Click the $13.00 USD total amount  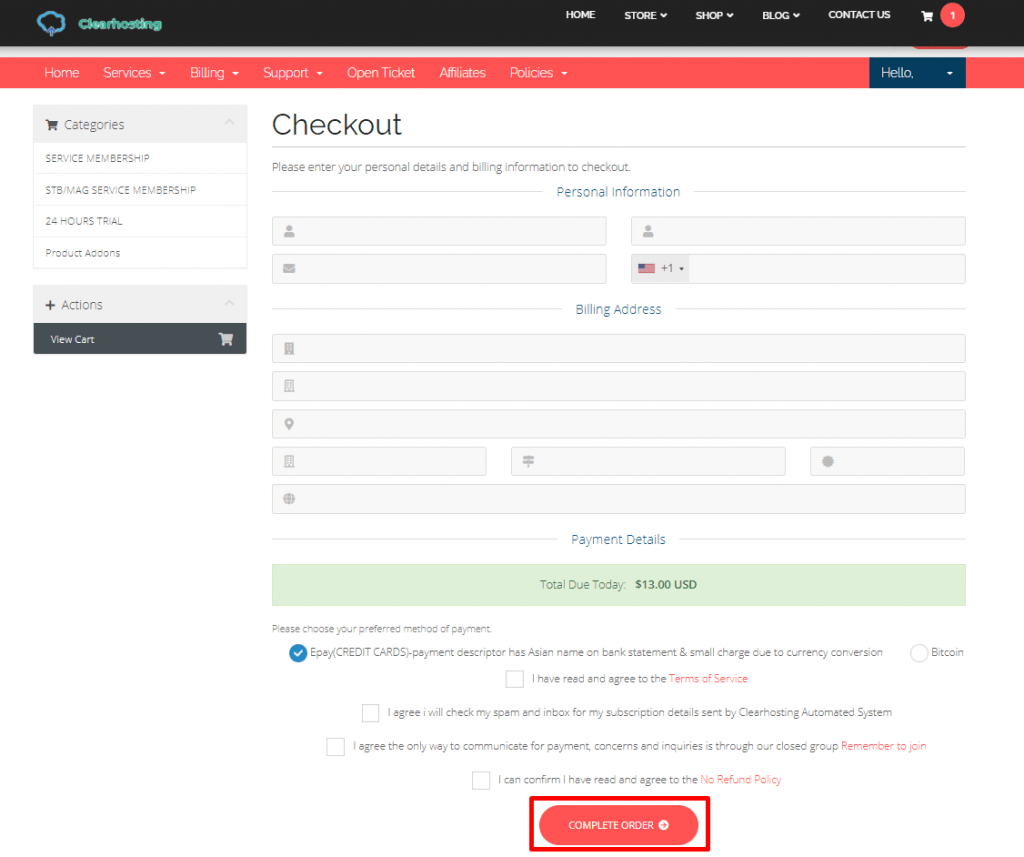(x=665, y=585)
